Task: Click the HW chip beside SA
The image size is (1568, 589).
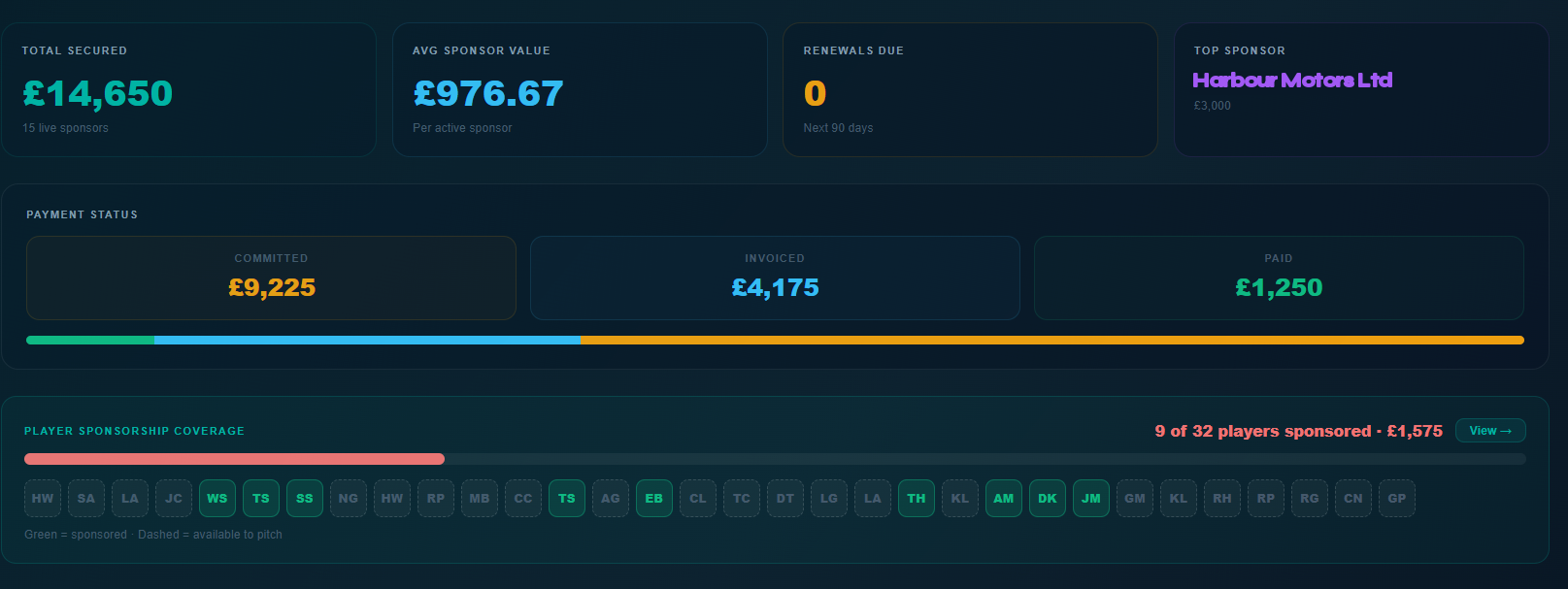Action: pyautogui.click(x=43, y=499)
